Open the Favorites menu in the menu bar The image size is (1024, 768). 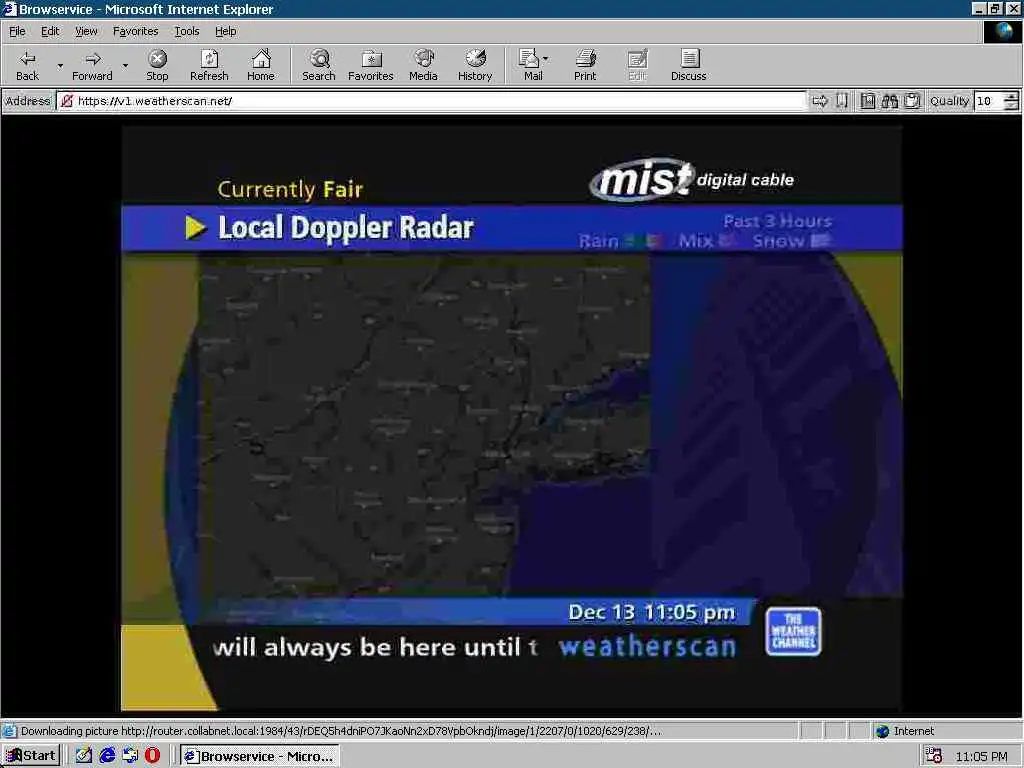point(135,31)
